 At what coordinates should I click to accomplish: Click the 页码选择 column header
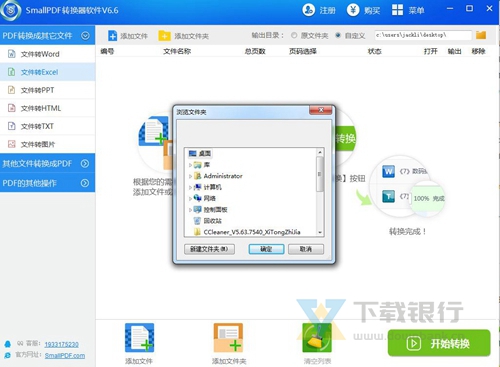pyautogui.click(x=303, y=51)
